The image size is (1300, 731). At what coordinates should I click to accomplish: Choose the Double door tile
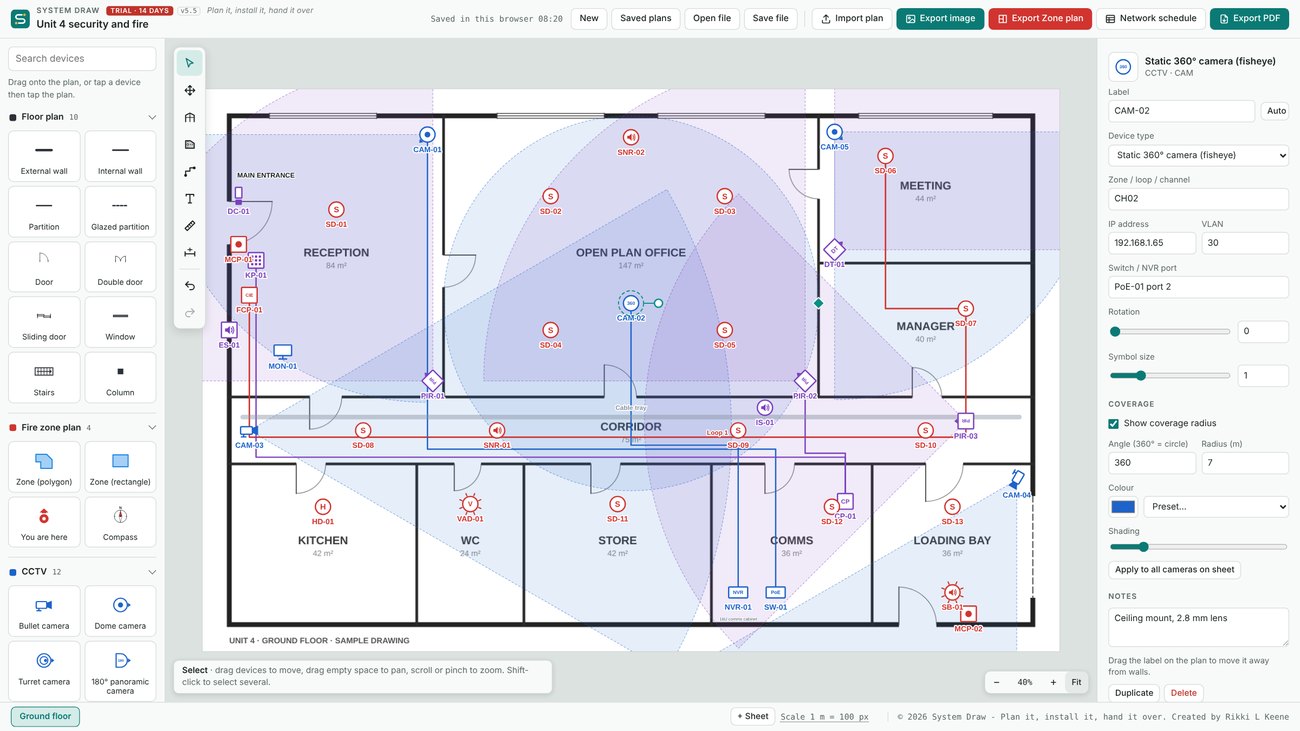tap(120, 267)
